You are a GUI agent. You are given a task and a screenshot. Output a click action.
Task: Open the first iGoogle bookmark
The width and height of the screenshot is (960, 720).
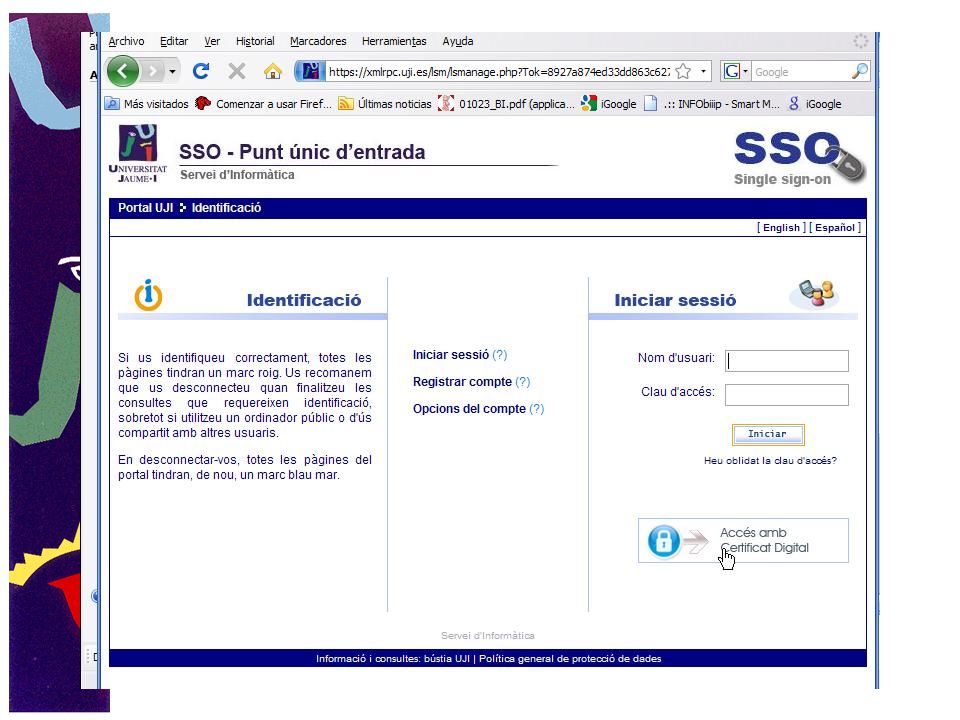(609, 103)
